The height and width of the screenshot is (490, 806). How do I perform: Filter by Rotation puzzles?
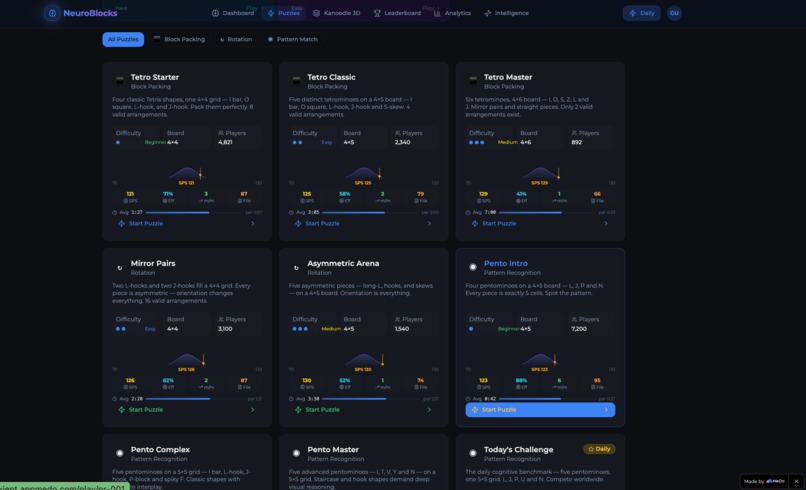[x=236, y=40]
